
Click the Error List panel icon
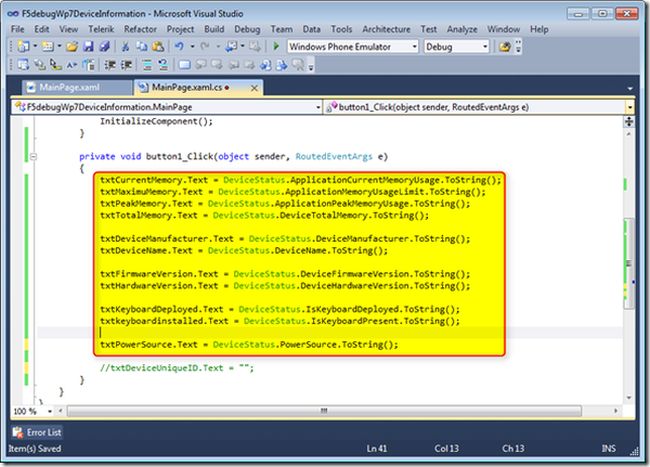pyautogui.click(x=18, y=432)
